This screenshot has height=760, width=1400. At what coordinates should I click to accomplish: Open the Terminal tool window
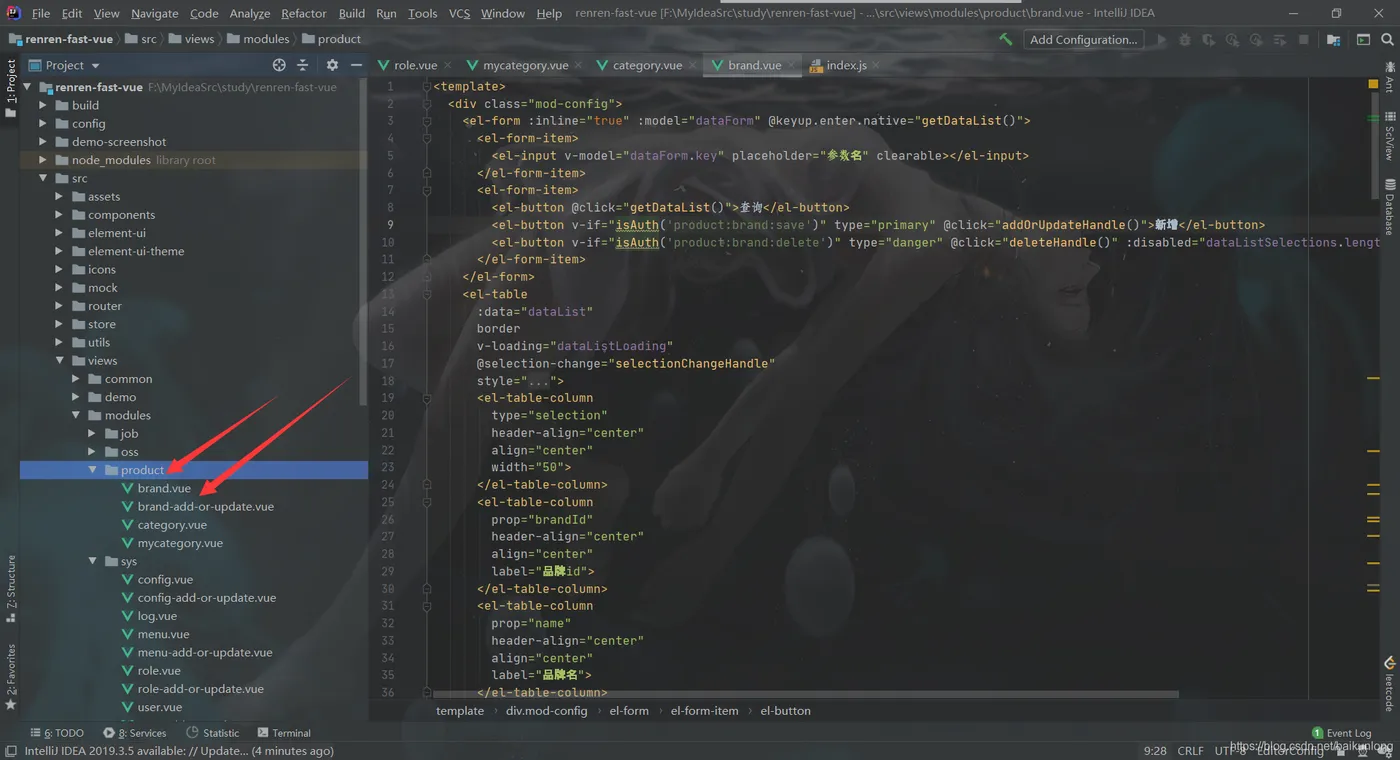coord(284,733)
